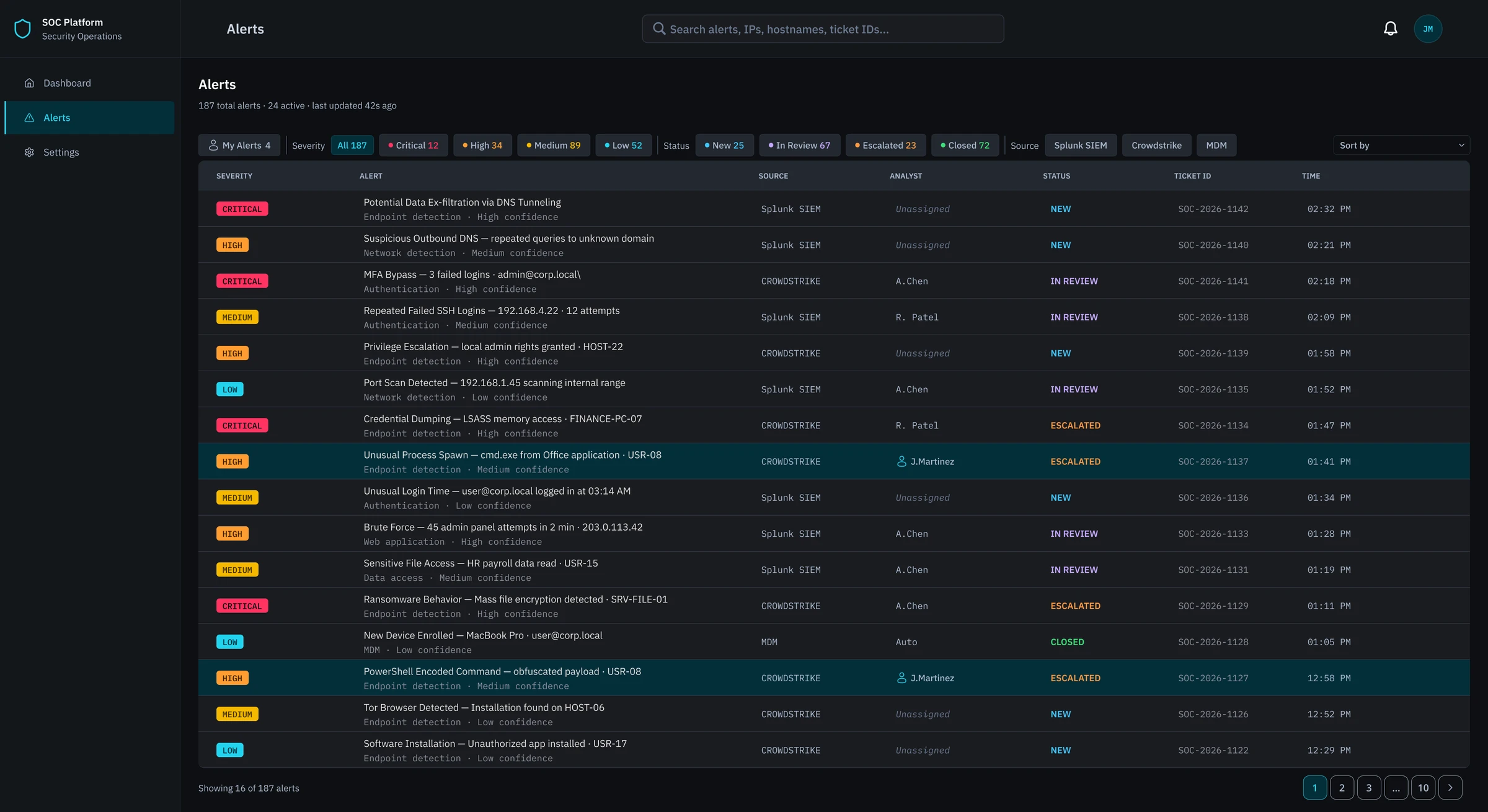Open the Ransomware Behavior alert row

[x=834, y=606]
